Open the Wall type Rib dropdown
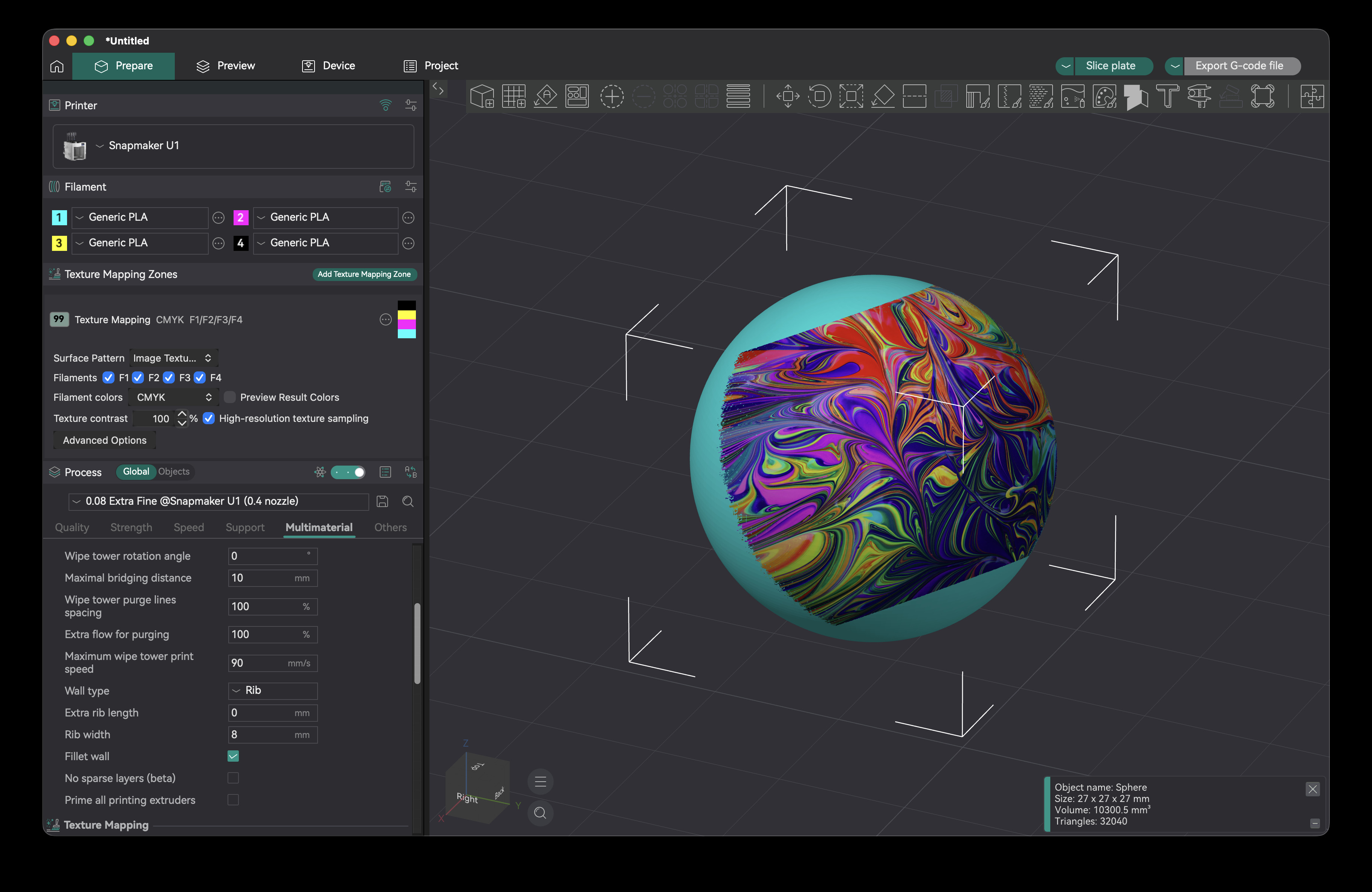The image size is (1372, 892). pos(273,691)
